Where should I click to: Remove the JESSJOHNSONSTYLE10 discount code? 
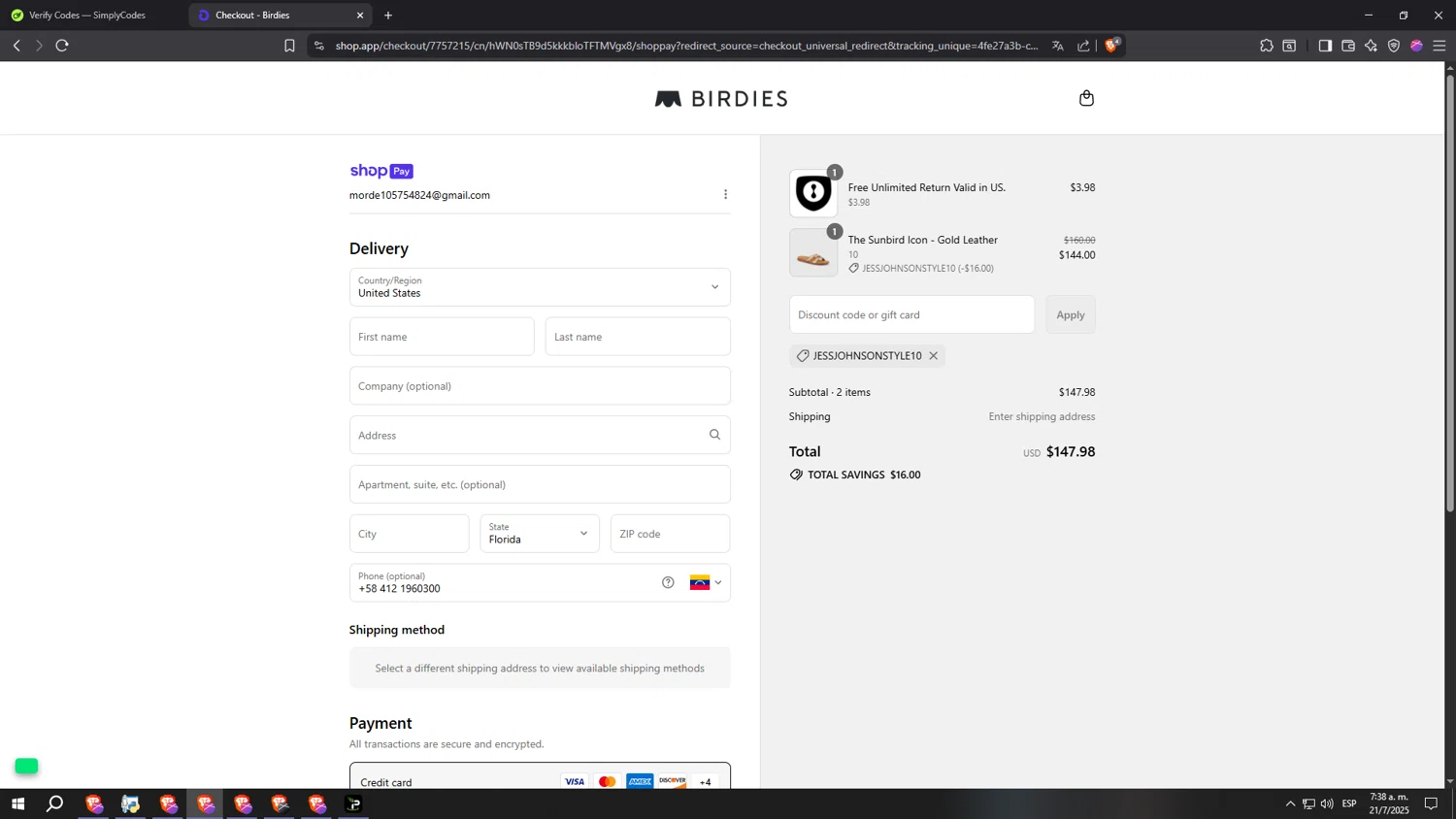[x=934, y=356]
